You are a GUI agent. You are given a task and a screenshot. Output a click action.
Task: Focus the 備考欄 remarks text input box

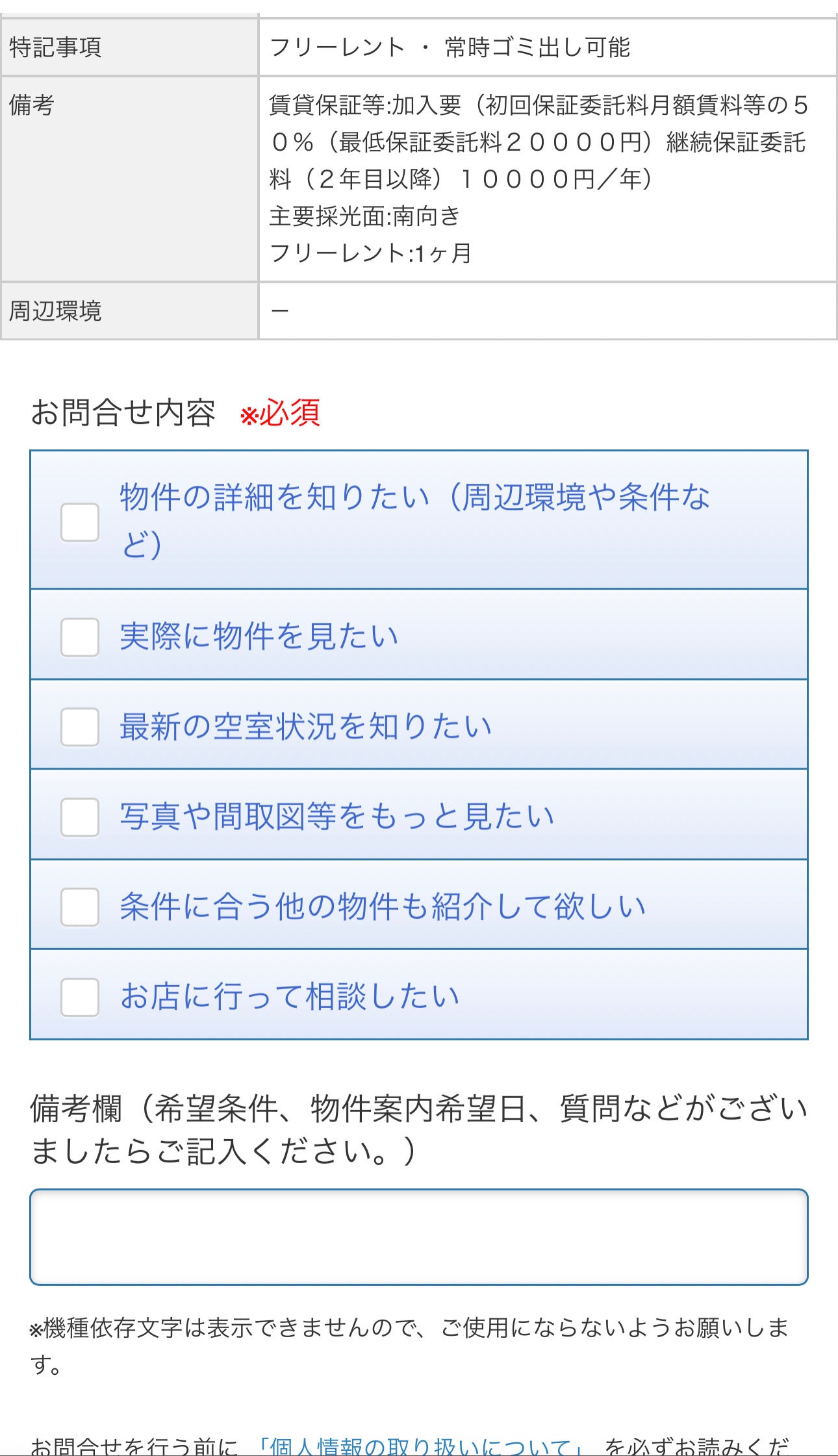coord(419,1236)
